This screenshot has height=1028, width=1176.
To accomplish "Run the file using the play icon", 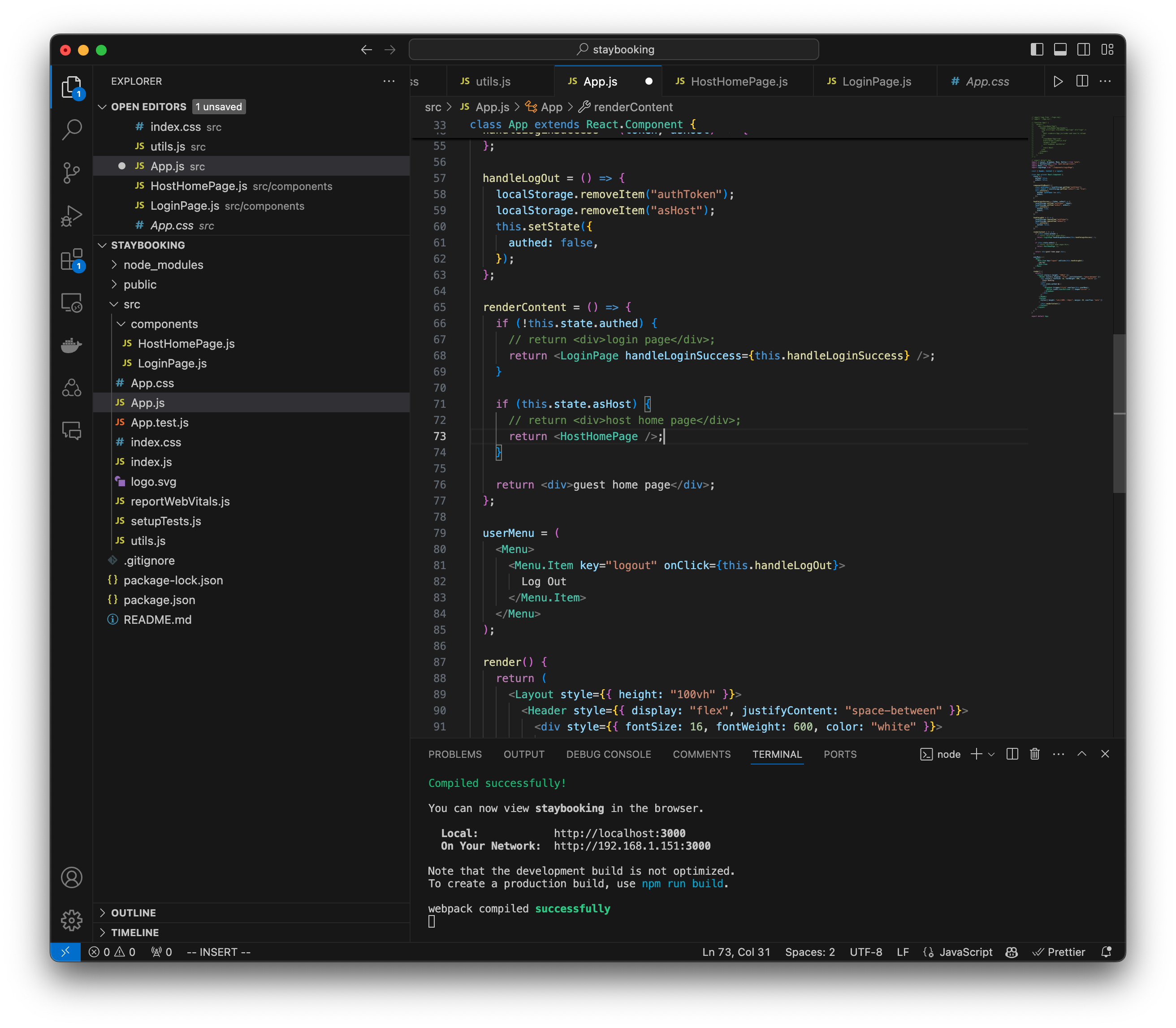I will pyautogui.click(x=1058, y=81).
